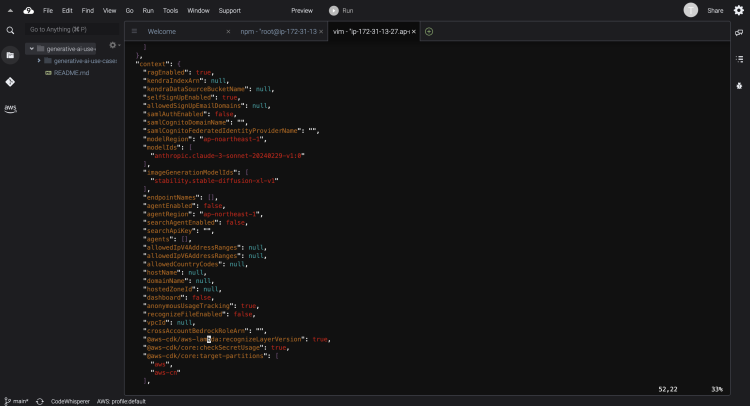Open README.md in the file tree
The image size is (750, 406).
[x=71, y=73]
